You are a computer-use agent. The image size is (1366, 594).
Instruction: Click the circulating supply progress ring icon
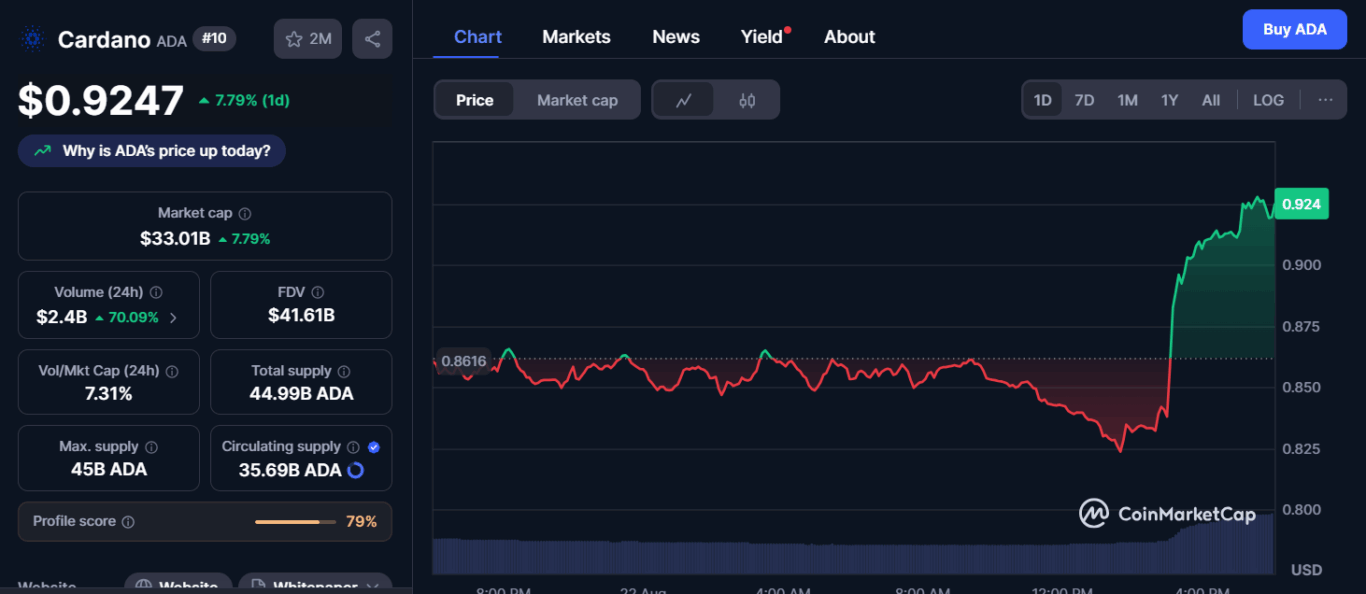pos(355,470)
